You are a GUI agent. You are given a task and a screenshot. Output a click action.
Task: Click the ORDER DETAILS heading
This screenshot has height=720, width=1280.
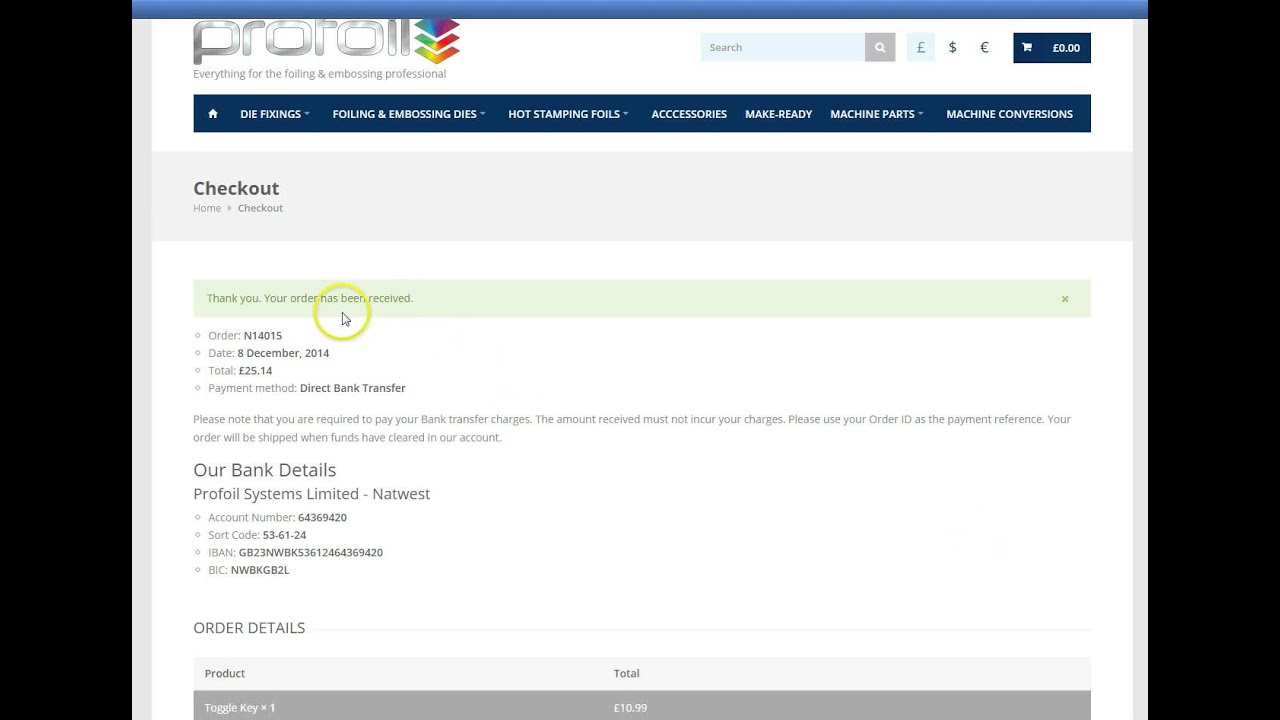249,628
